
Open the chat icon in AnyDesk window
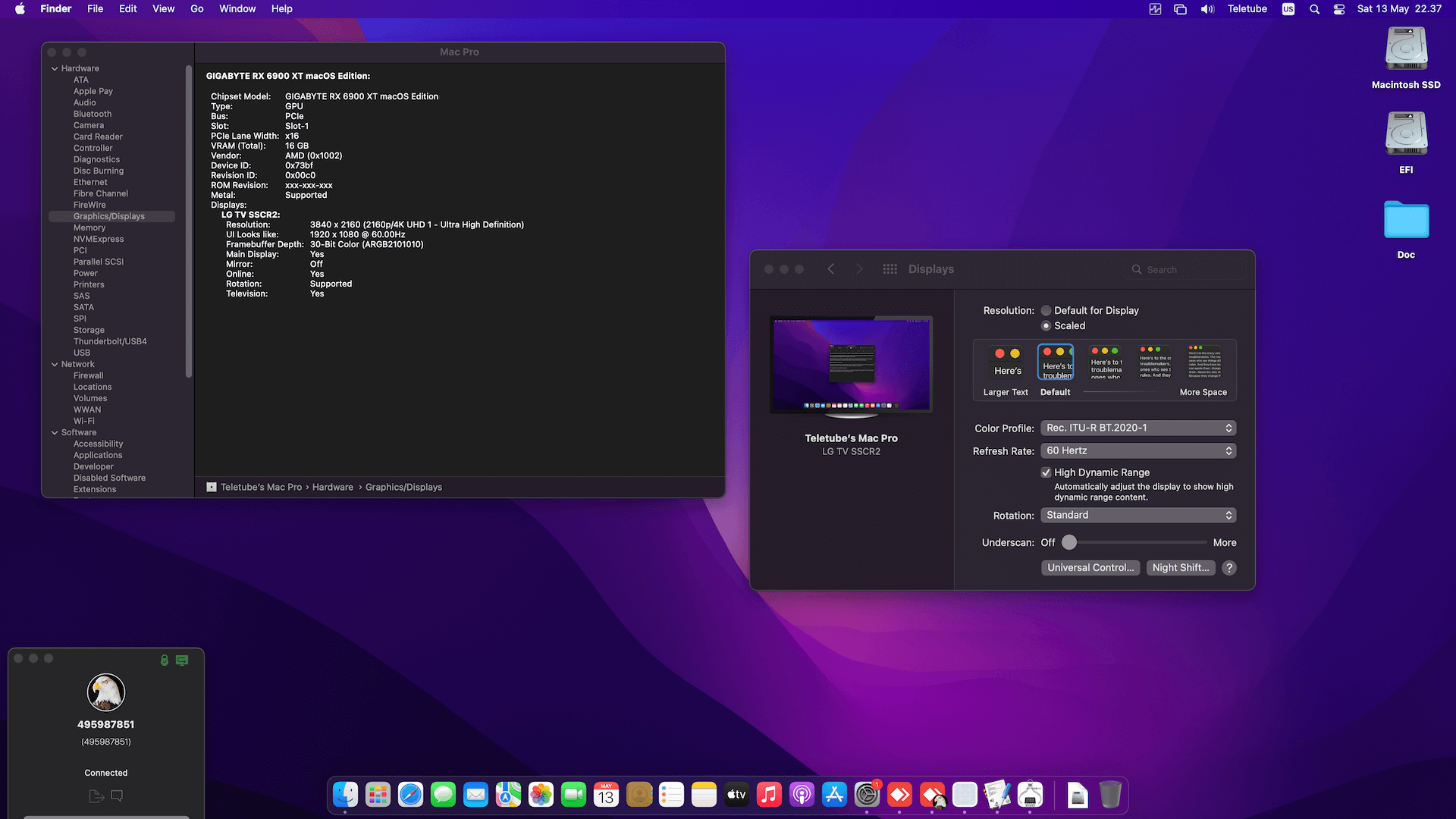click(x=117, y=795)
